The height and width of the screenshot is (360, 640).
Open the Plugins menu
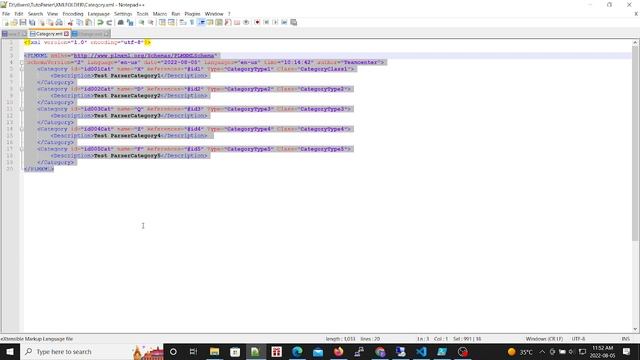(192, 14)
